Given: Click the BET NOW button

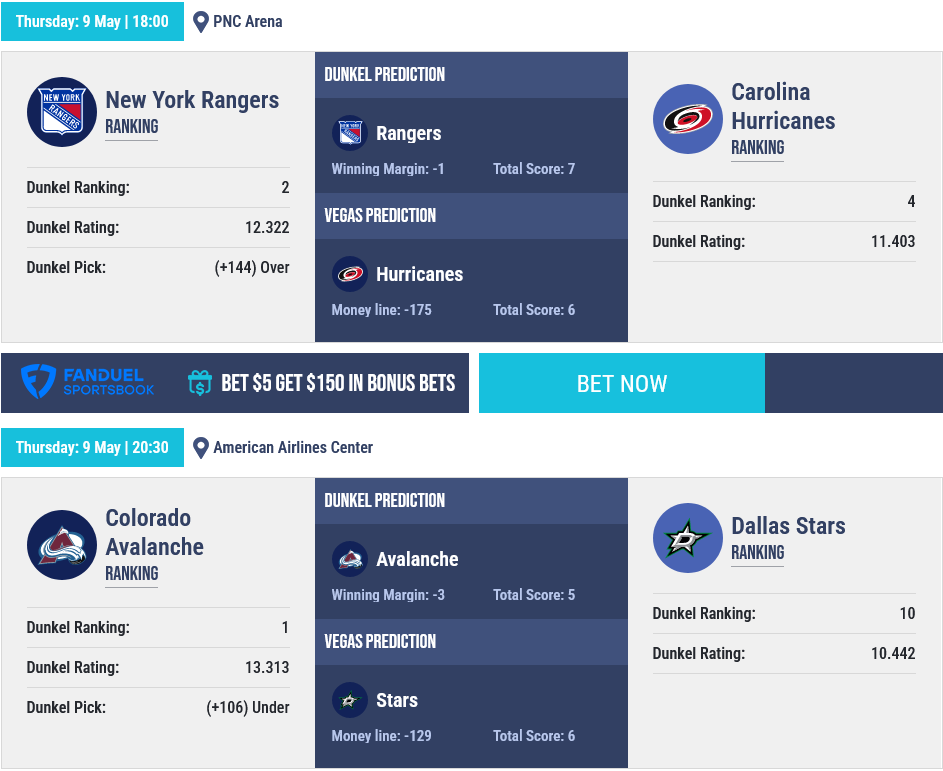Looking at the screenshot, I should pyautogui.click(x=622, y=383).
